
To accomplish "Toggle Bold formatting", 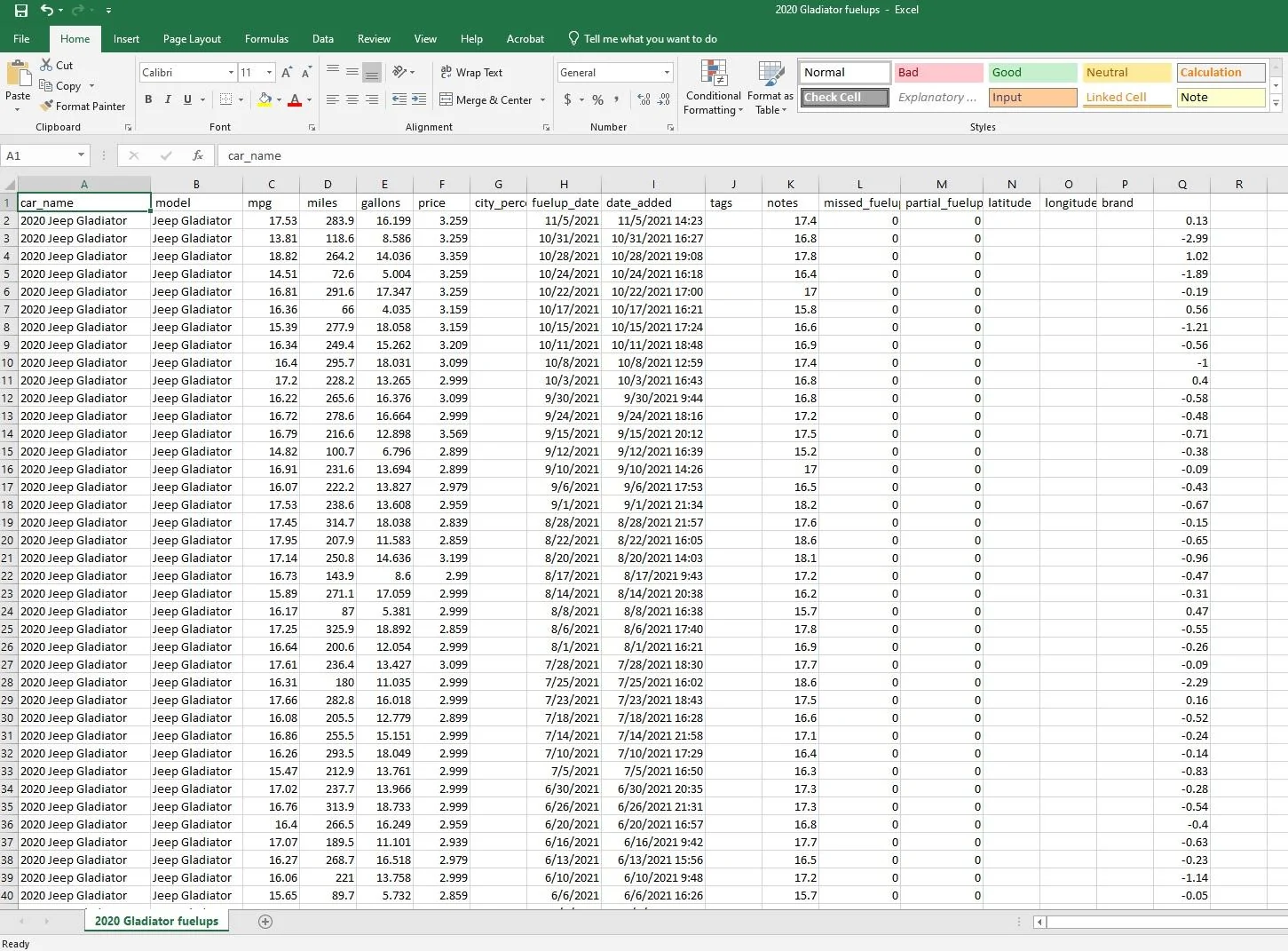I will (x=148, y=99).
